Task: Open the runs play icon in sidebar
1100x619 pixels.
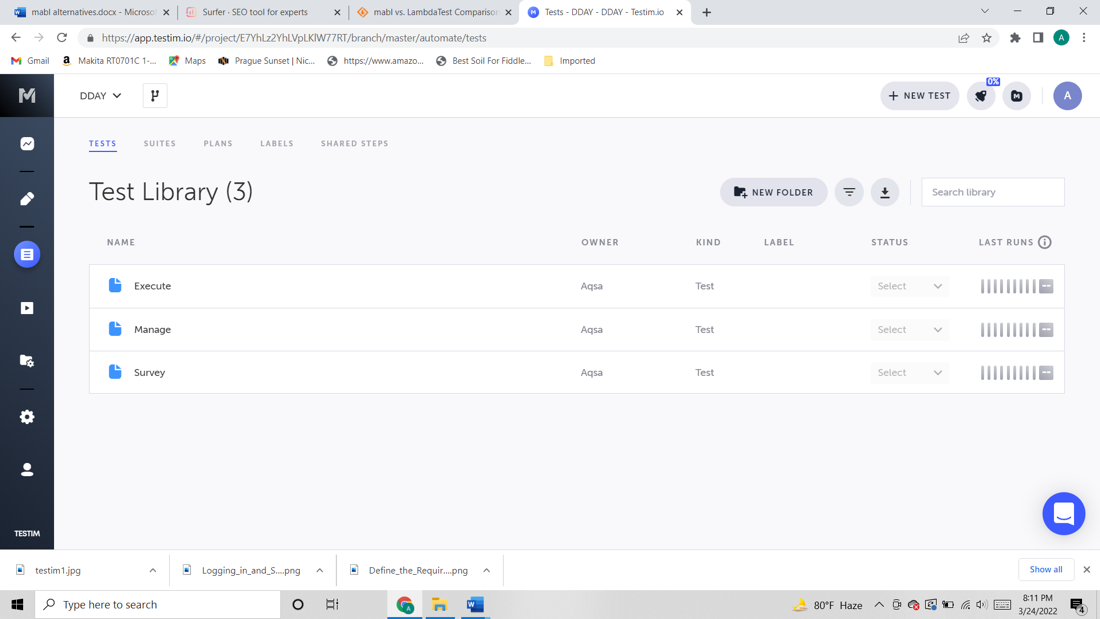Action: point(27,308)
